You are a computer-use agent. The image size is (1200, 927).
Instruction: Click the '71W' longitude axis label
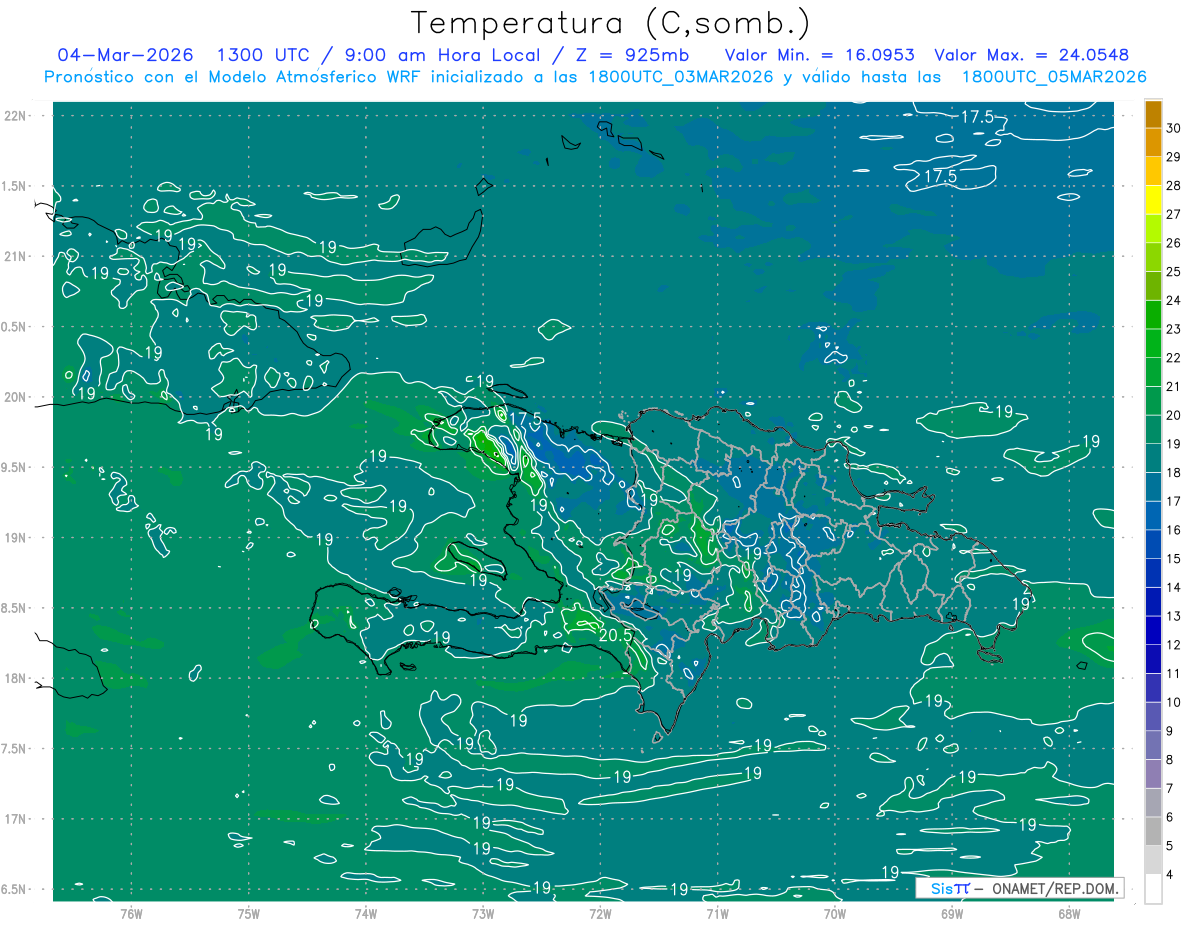[x=717, y=914]
